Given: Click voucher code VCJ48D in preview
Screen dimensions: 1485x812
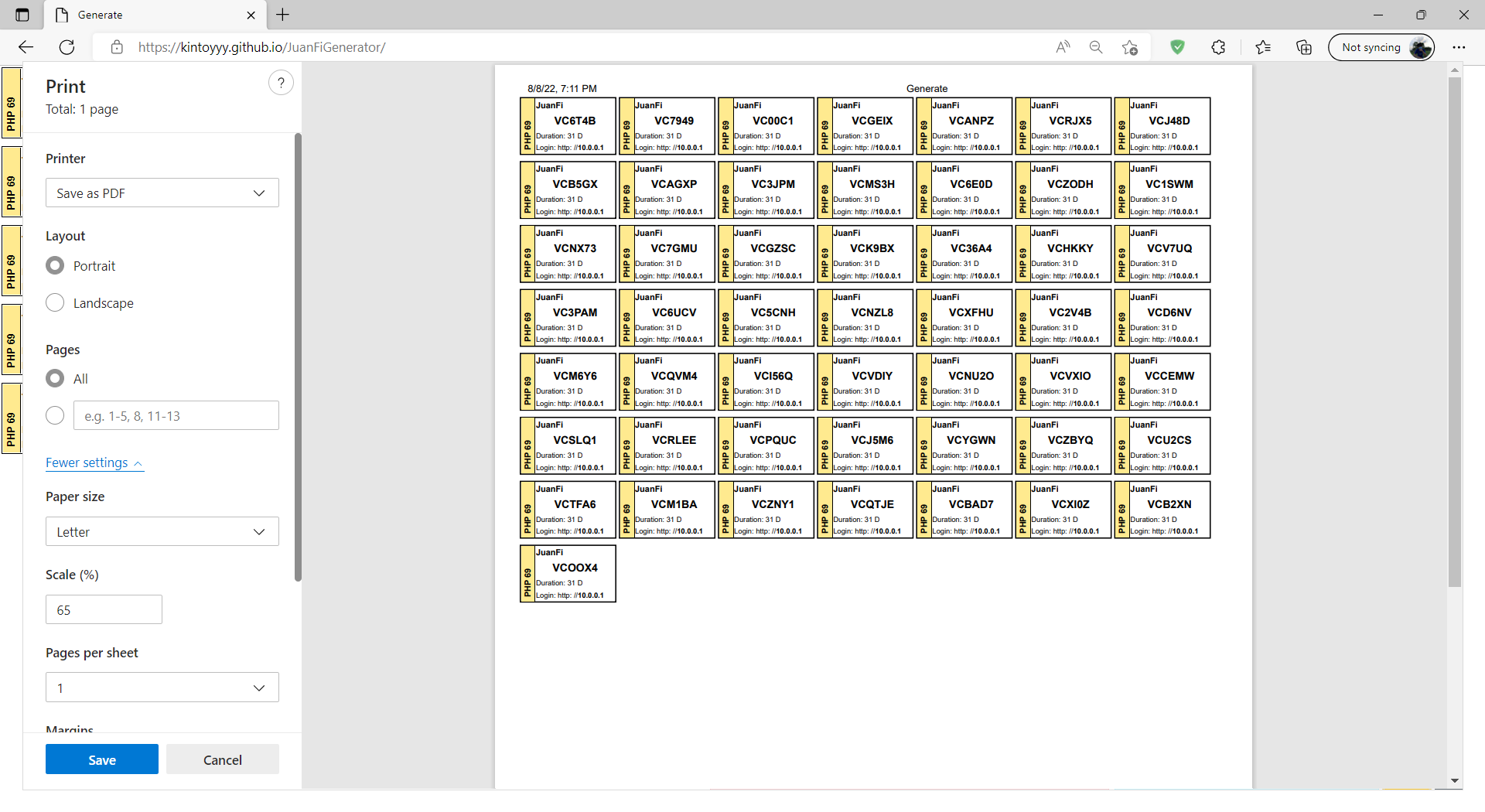Looking at the screenshot, I should pos(1169,121).
